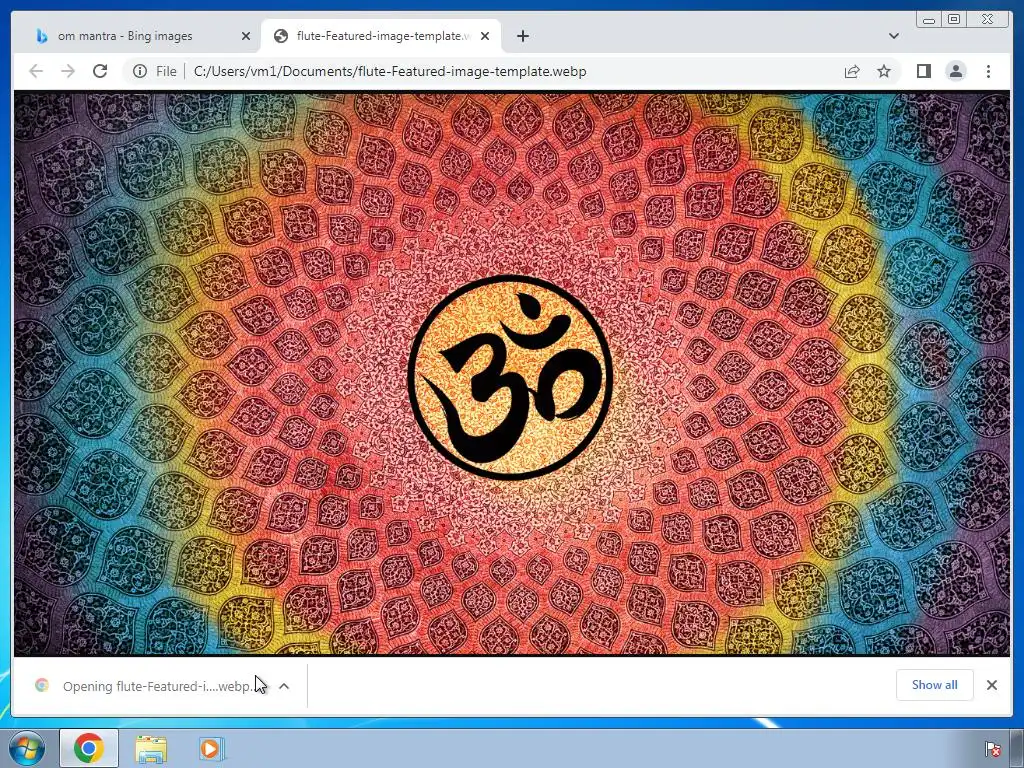The image size is (1024, 768).
Task: Click the Action Center flag in the system tray
Action: [x=993, y=749]
